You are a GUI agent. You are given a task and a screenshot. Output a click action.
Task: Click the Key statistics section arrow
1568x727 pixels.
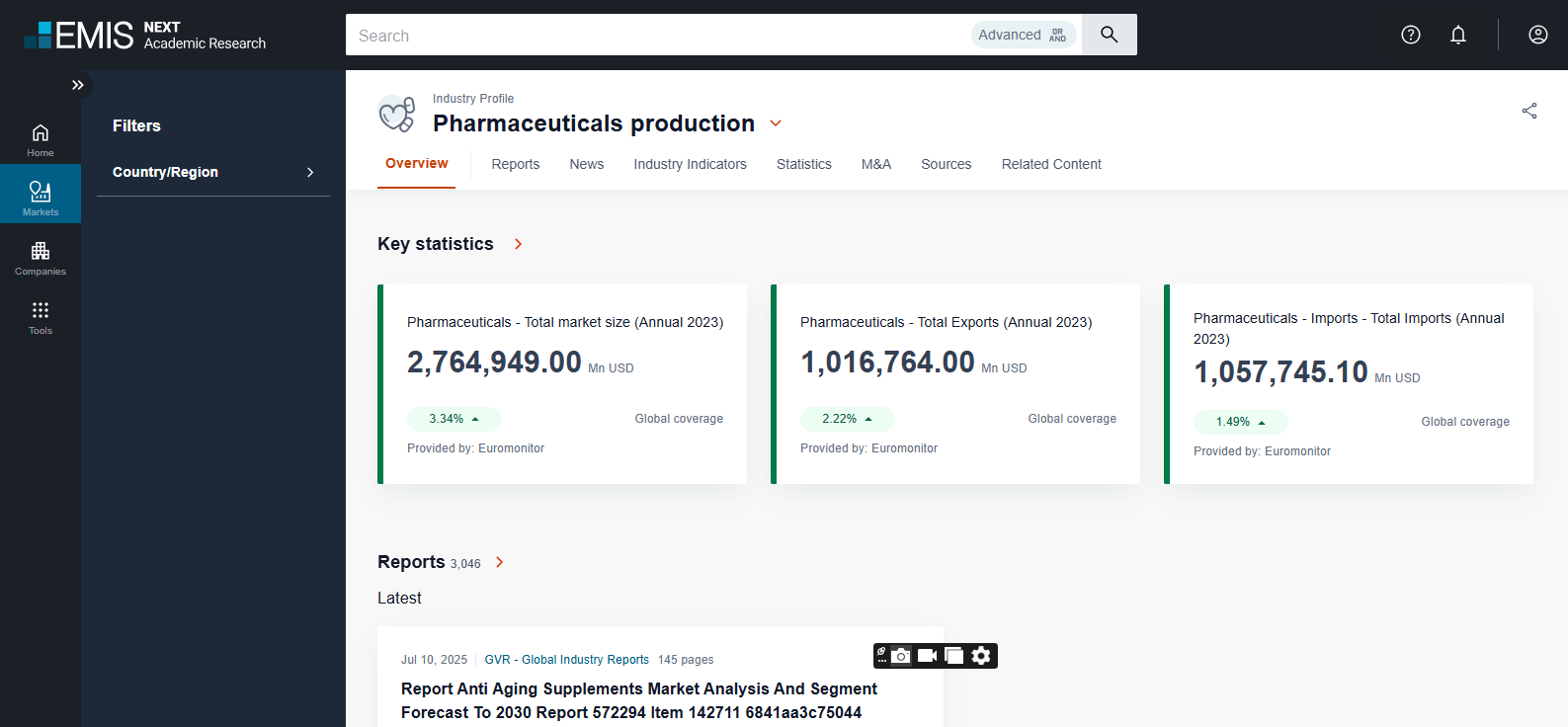tap(519, 244)
